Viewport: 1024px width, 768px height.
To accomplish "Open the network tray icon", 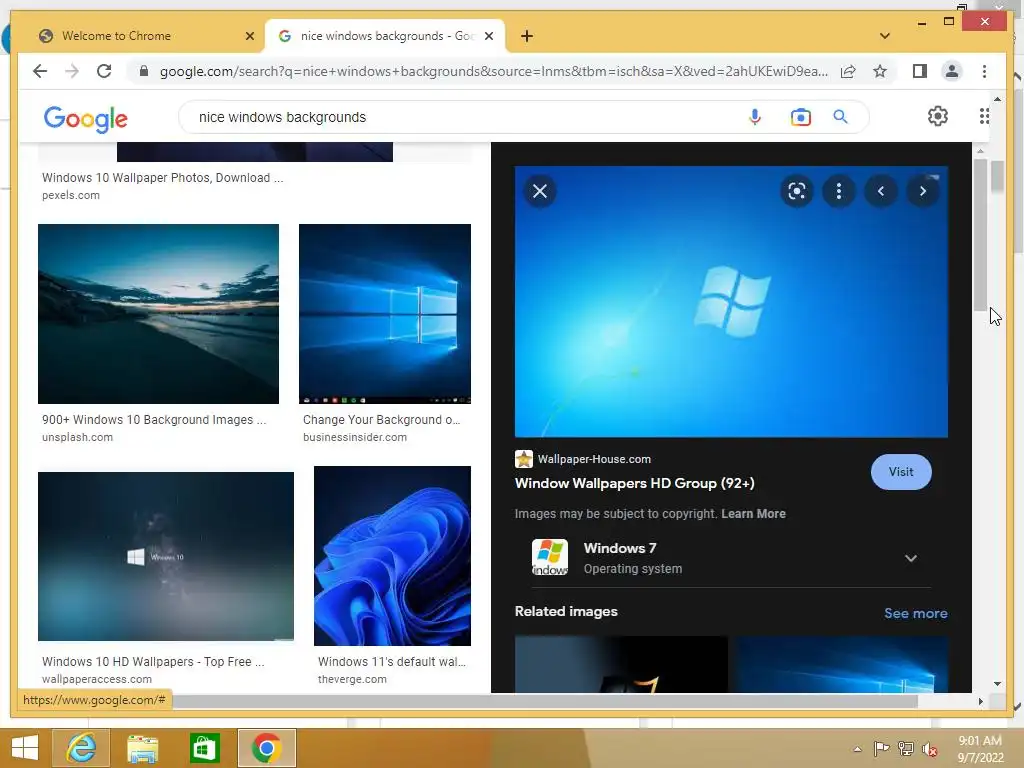I will click(905, 749).
